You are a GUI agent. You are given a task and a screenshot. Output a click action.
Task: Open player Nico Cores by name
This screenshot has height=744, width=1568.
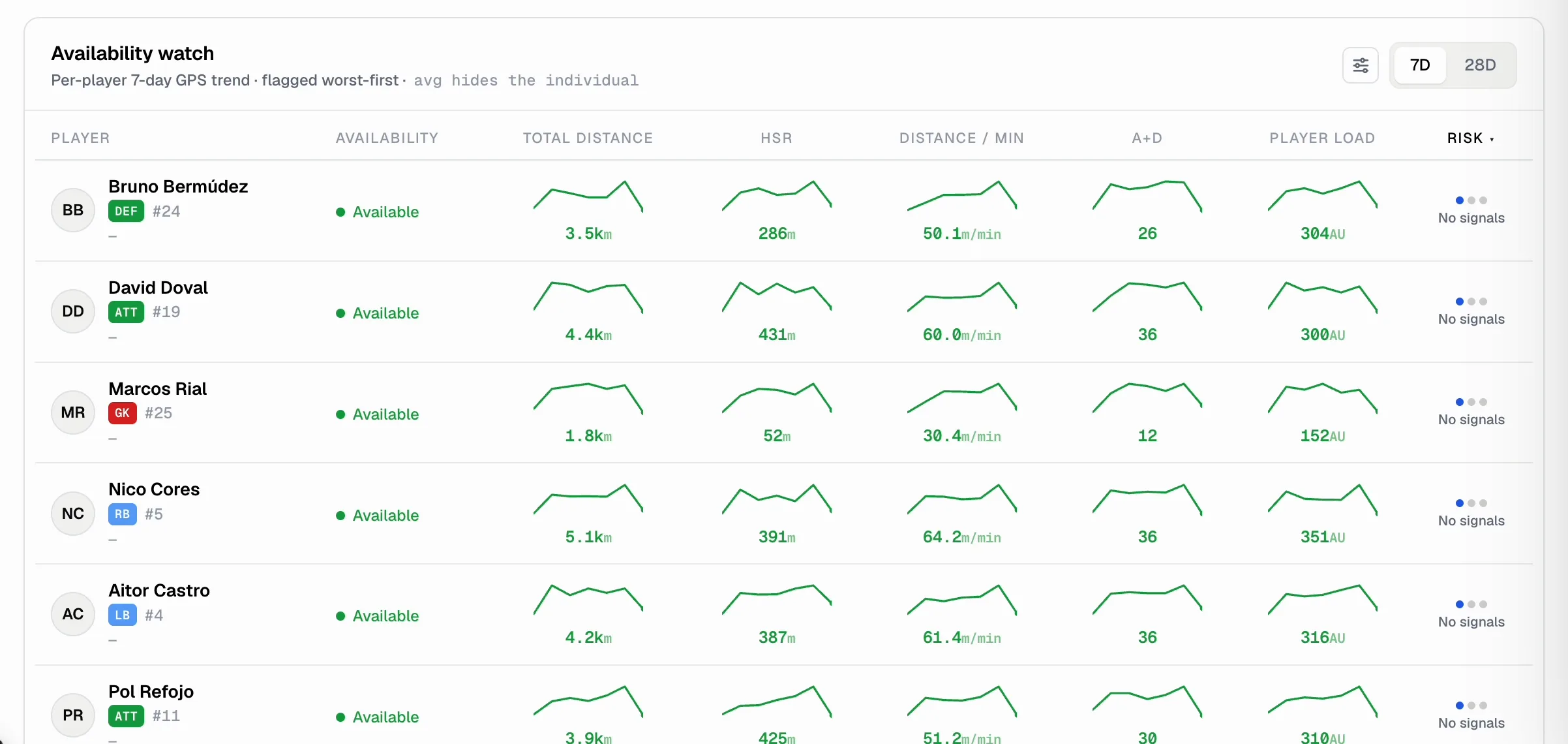click(x=154, y=489)
